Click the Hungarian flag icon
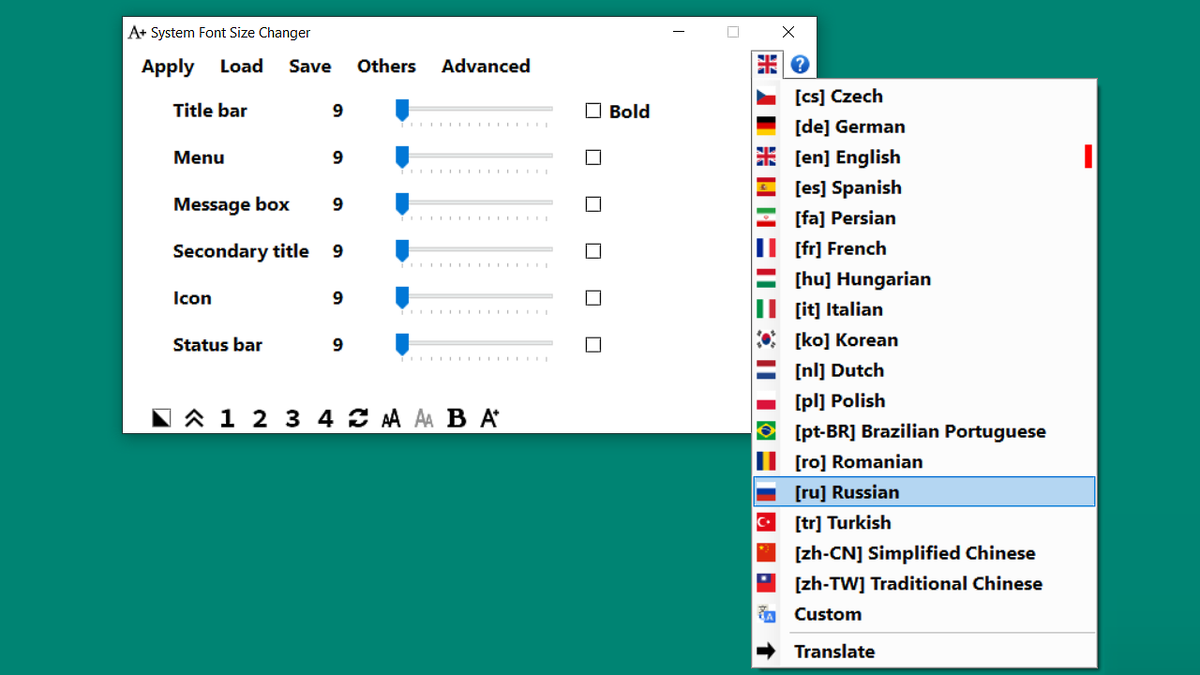Screen dimensions: 1200x675 click(x=766, y=279)
